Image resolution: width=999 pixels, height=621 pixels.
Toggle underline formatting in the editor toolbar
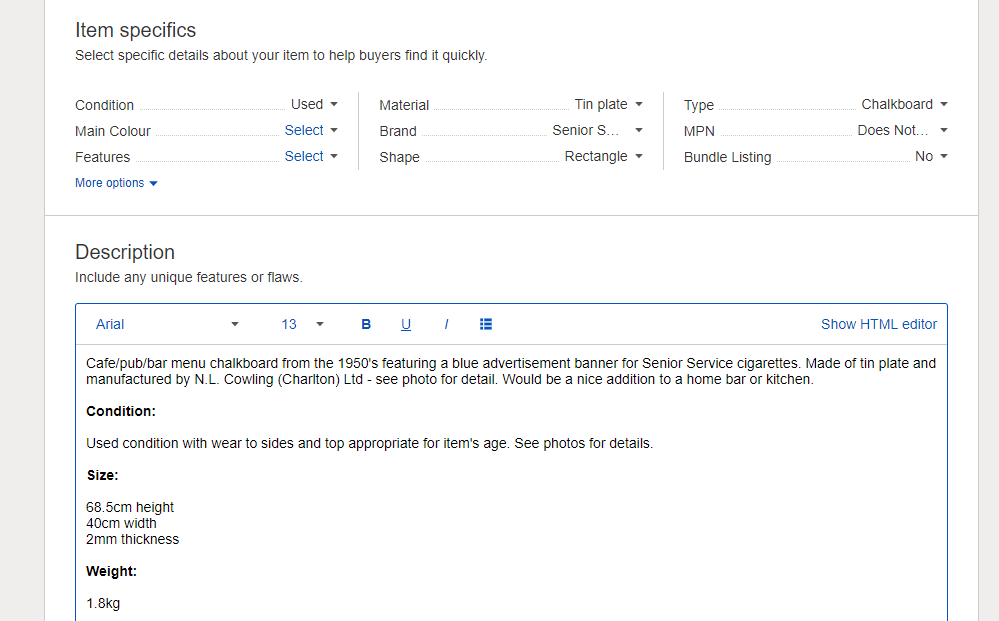point(406,324)
